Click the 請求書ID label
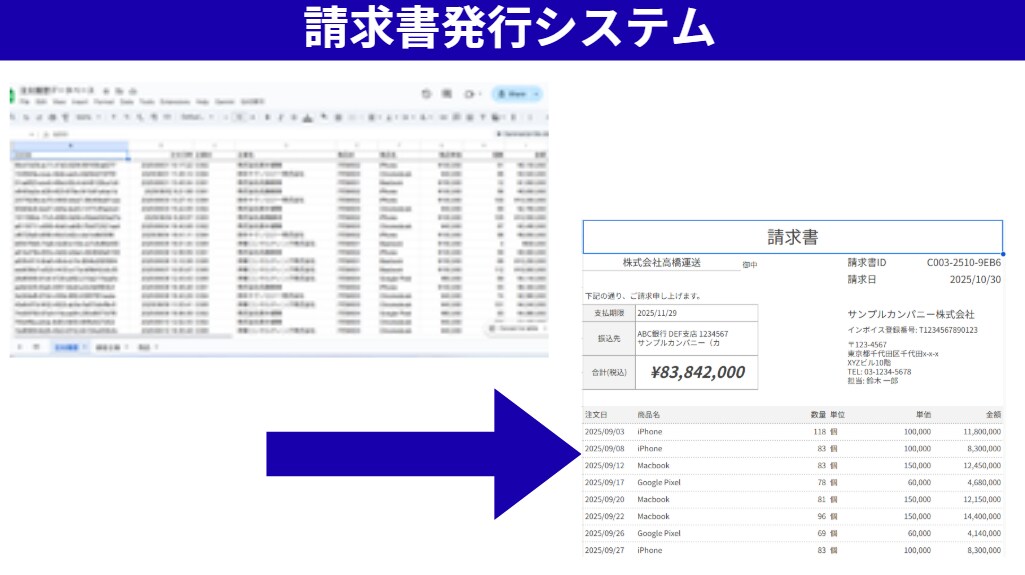This screenshot has height=575, width=1025. [x=867, y=263]
